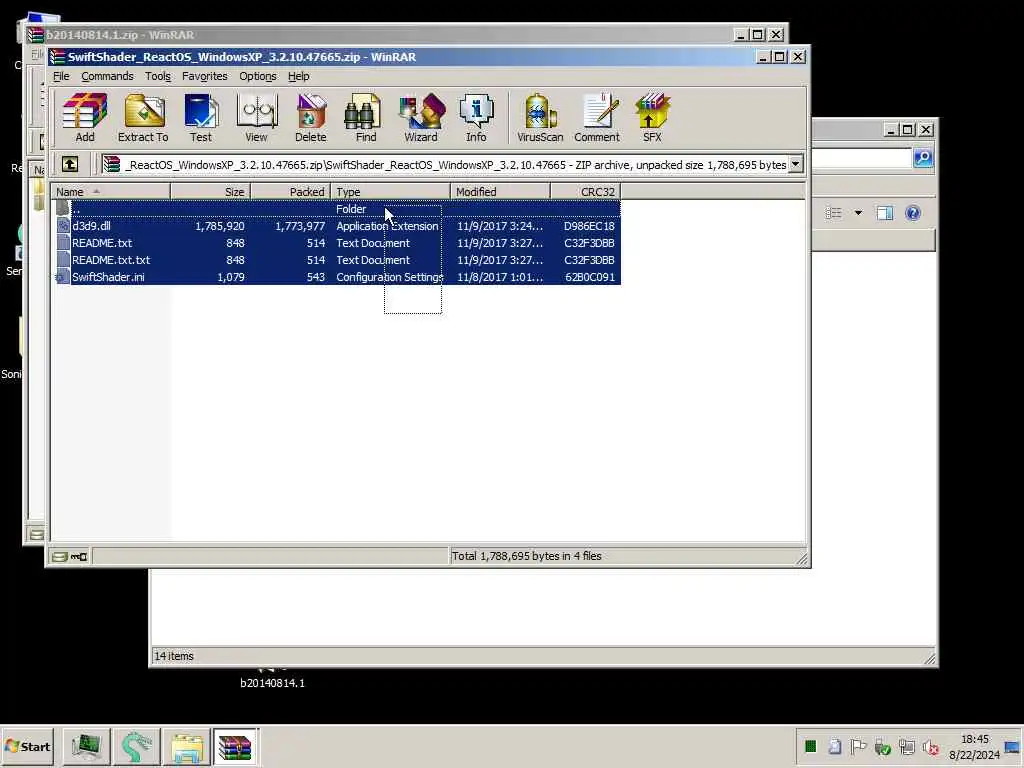1024x768 pixels.
Task: Click the Add toolbar icon
Action: pos(84,118)
